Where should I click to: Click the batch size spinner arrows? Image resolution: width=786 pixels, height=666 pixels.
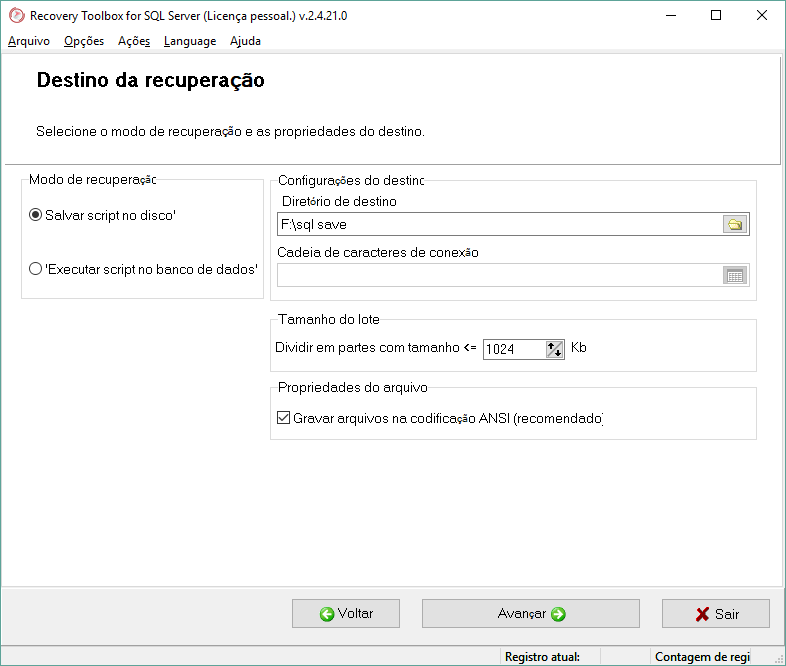point(554,349)
